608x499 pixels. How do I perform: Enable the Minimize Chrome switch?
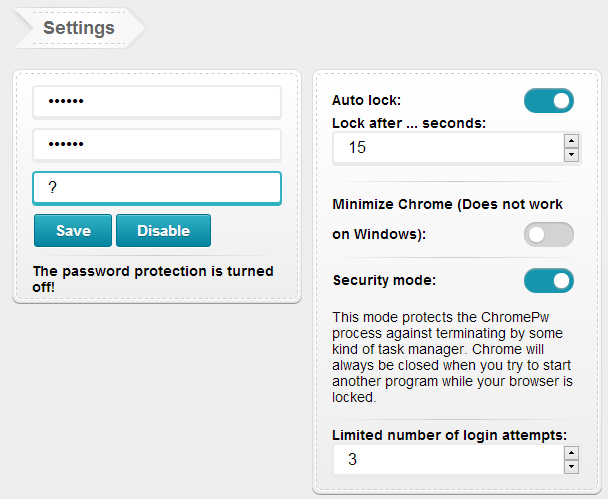[548, 234]
